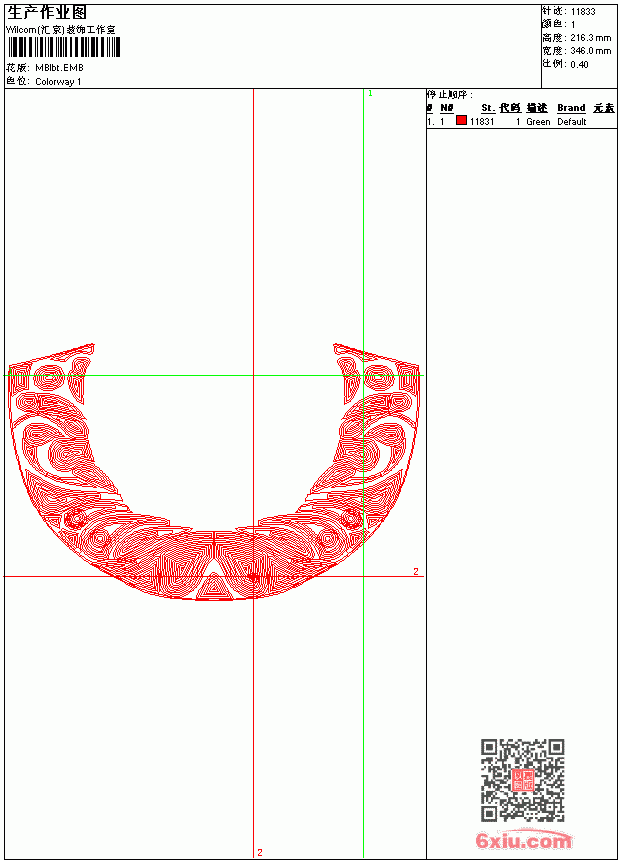Select the width value '346.0 mm'
Image resolution: width=620 pixels, height=860 pixels.
click(590, 51)
